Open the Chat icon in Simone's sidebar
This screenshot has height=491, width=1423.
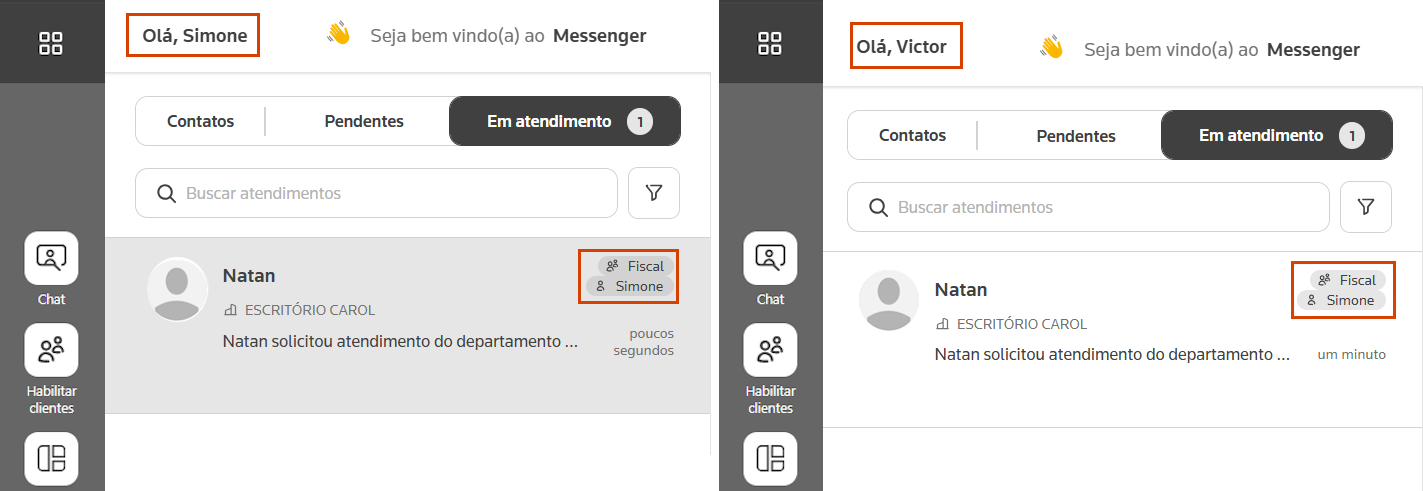[x=51, y=258]
